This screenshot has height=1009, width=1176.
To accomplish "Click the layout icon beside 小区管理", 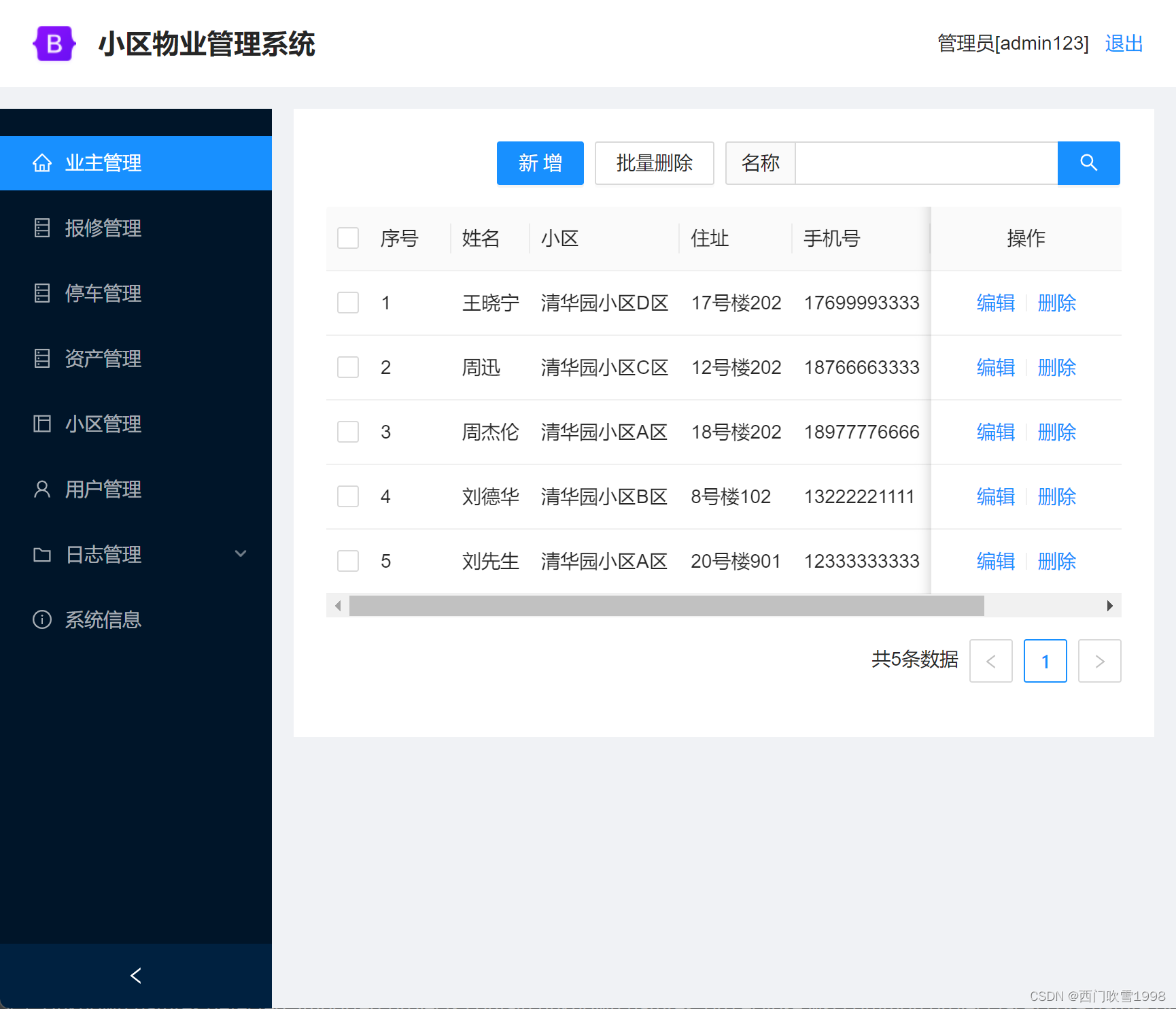I will pos(42,424).
